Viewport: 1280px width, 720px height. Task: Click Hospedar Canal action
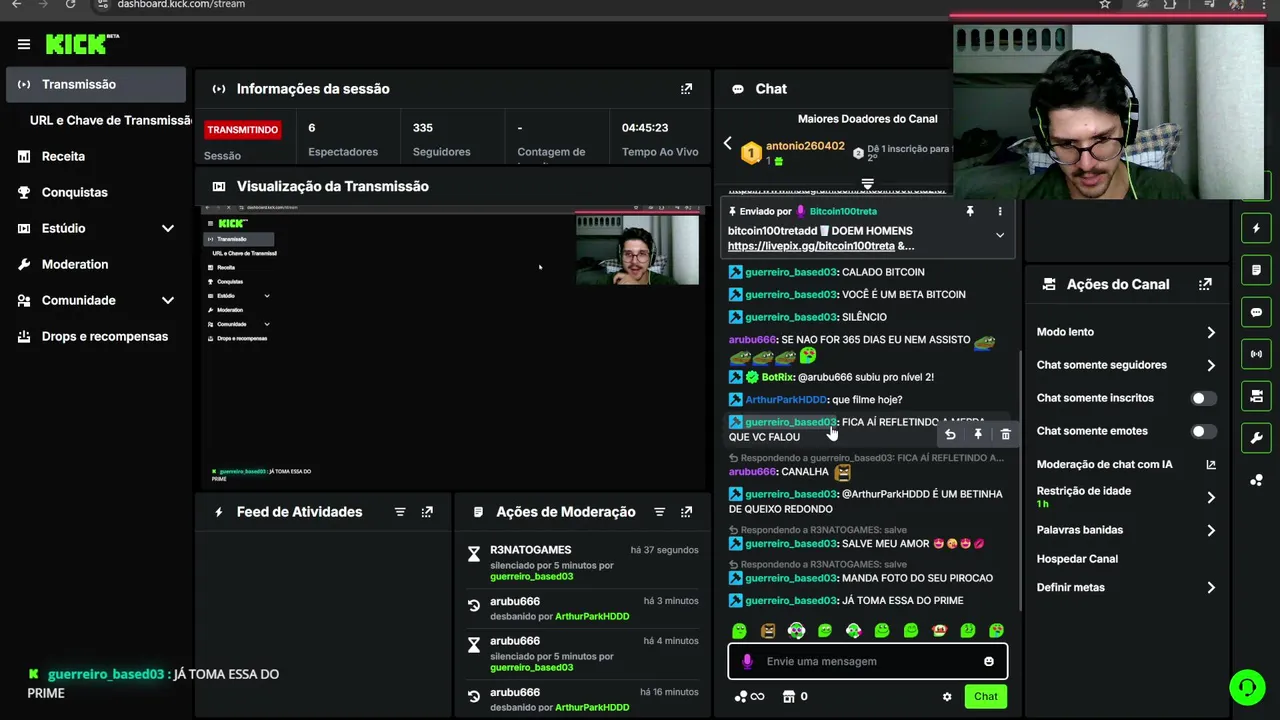pos(1077,559)
